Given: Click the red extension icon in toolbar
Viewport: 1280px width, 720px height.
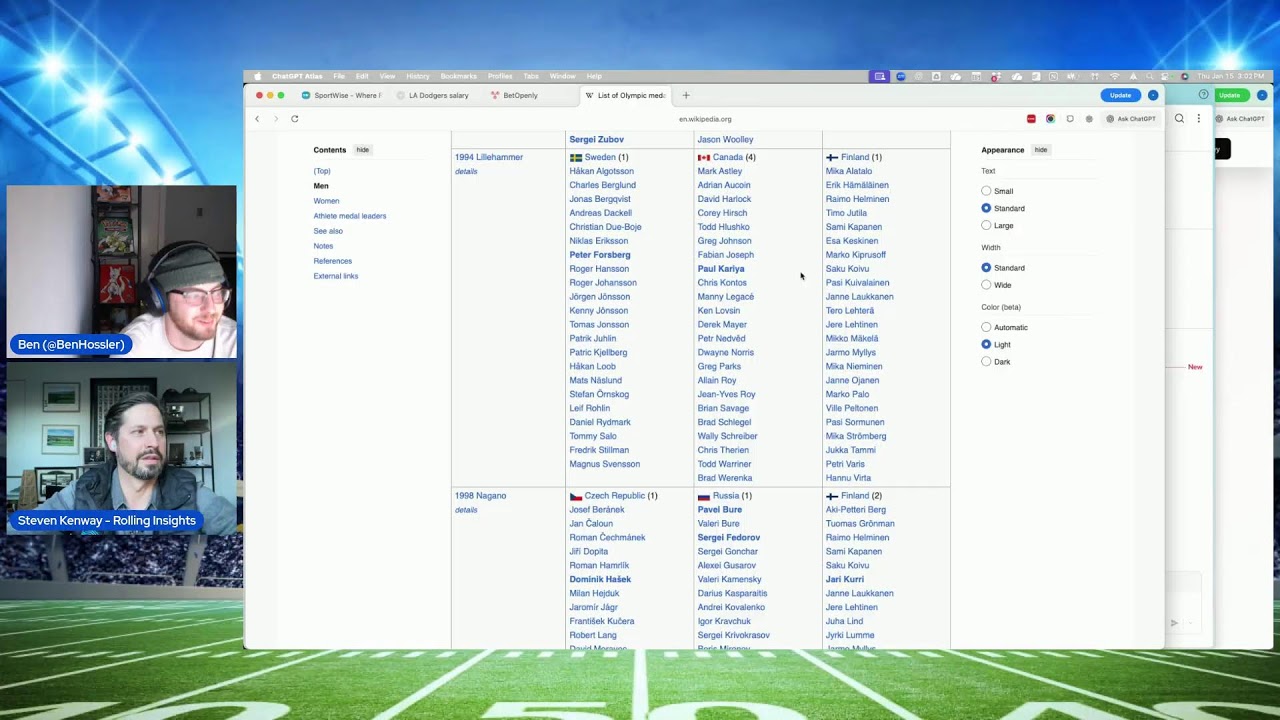Looking at the screenshot, I should (1031, 119).
